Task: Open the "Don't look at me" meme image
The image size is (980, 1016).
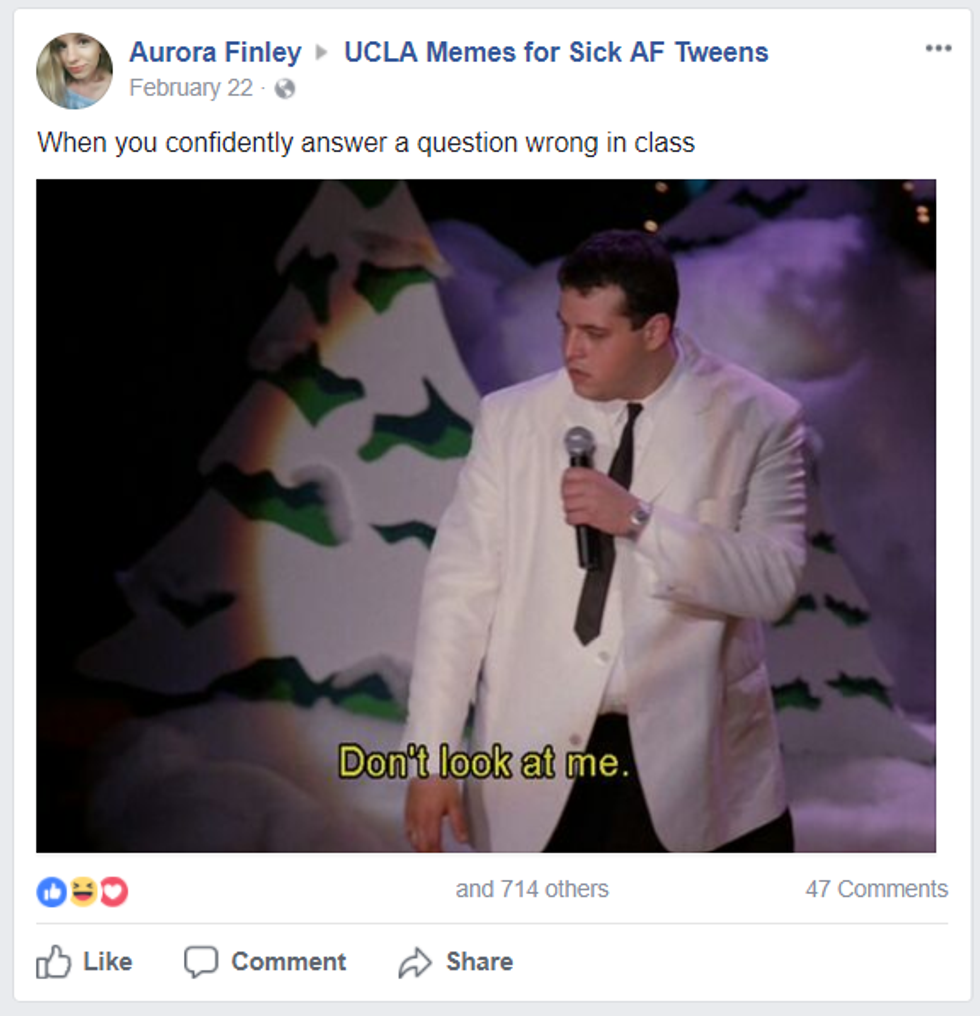Action: point(486,516)
